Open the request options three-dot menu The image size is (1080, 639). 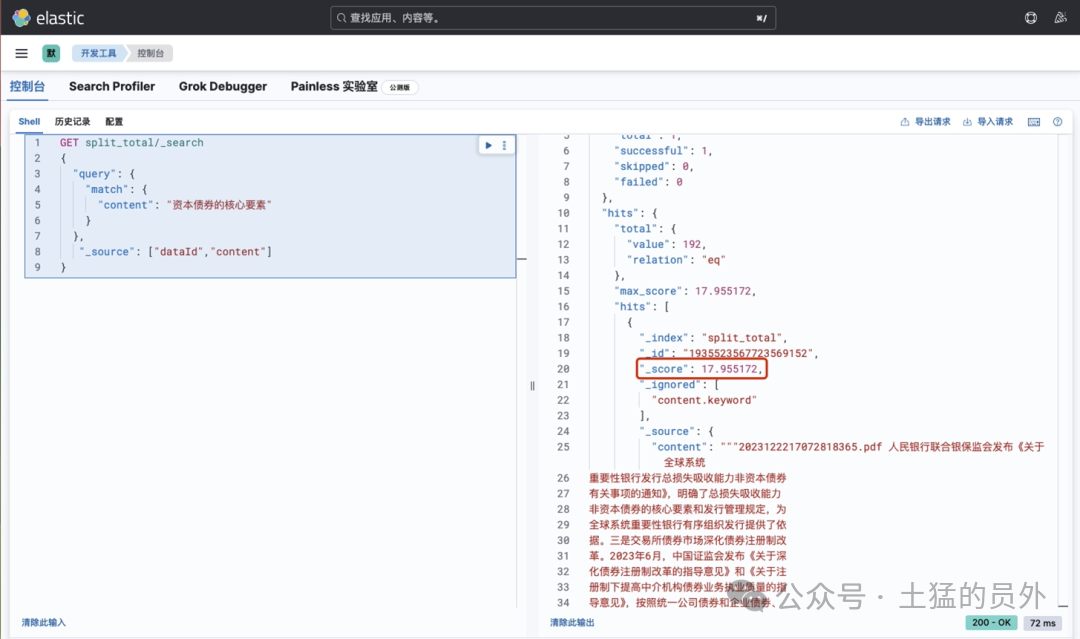(x=504, y=145)
